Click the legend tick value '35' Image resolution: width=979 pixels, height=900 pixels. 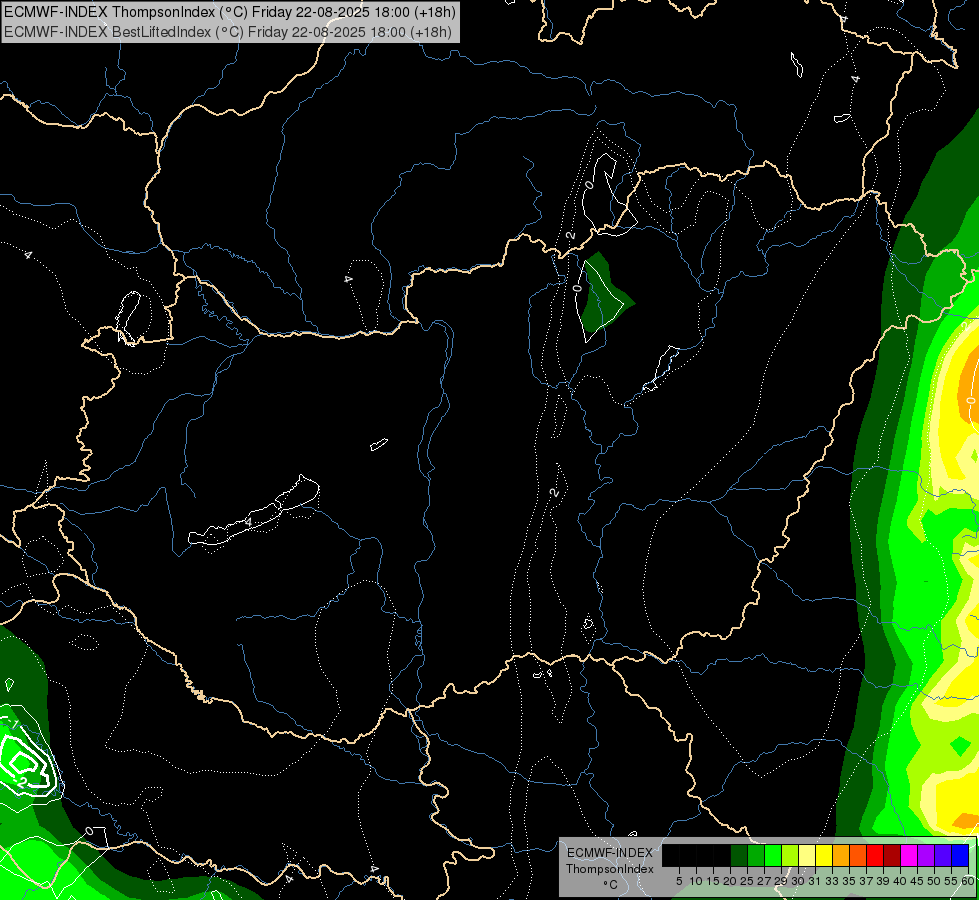[x=850, y=881]
